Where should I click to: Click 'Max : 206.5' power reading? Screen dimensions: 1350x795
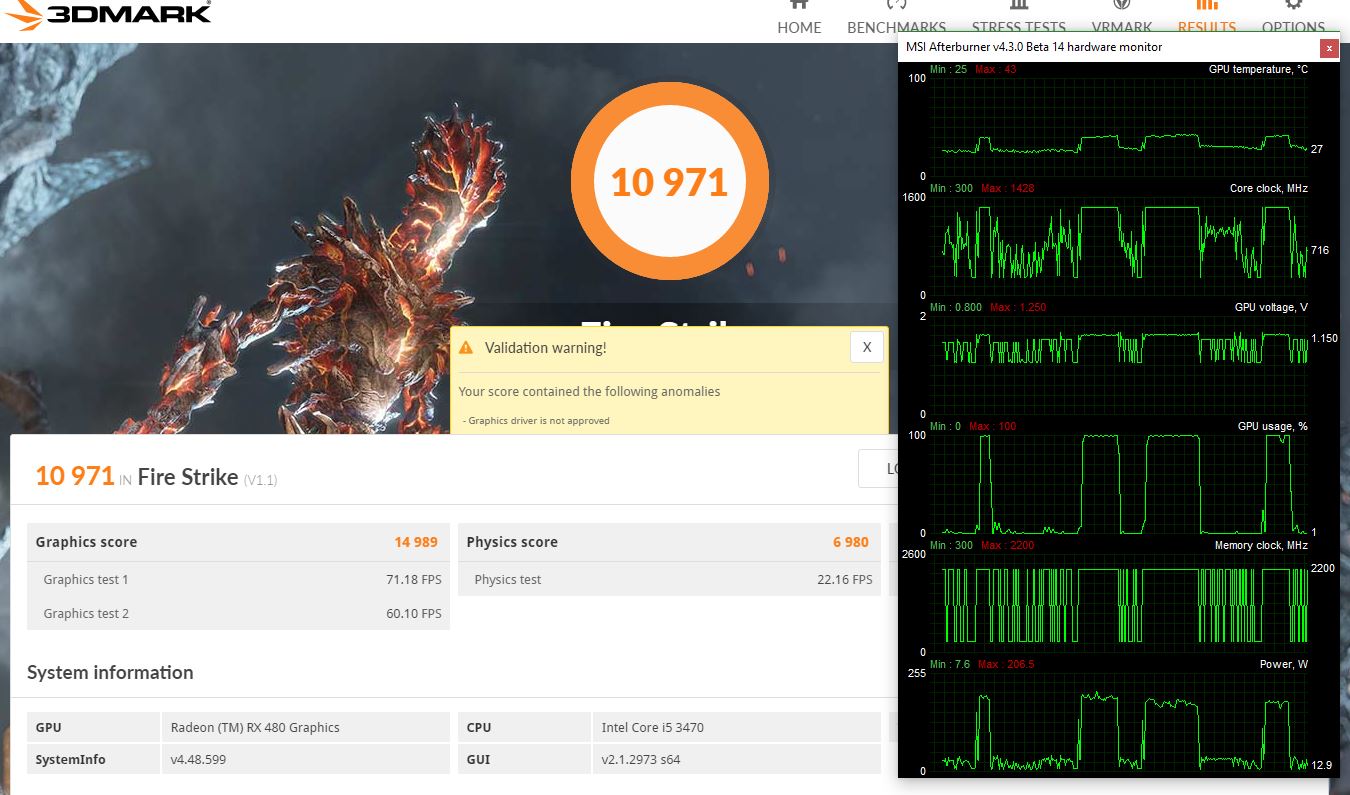tap(1006, 664)
